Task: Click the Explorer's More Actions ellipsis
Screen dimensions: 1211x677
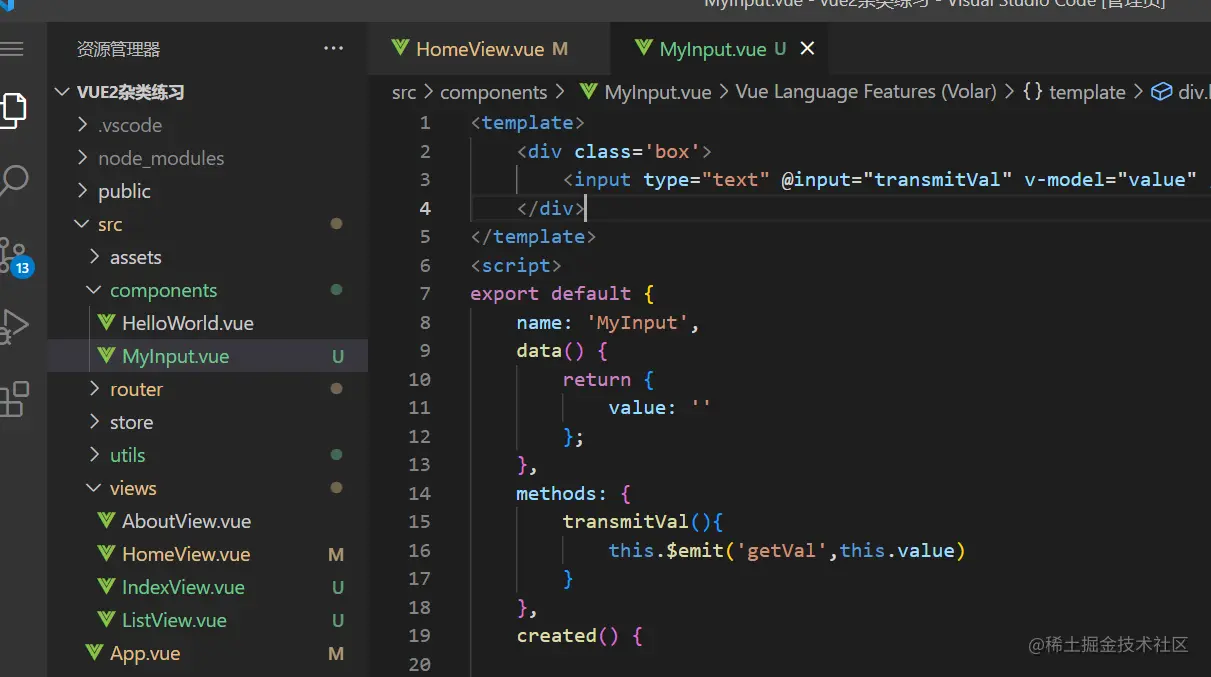Action: pos(333,48)
